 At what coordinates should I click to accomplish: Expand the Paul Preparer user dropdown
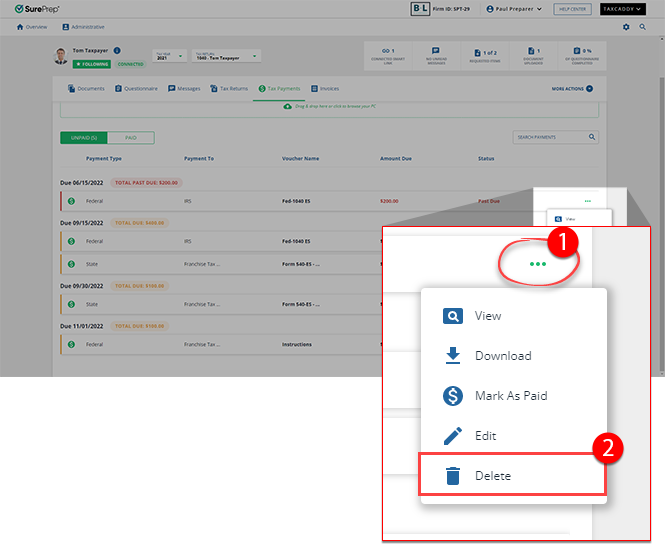click(x=514, y=9)
